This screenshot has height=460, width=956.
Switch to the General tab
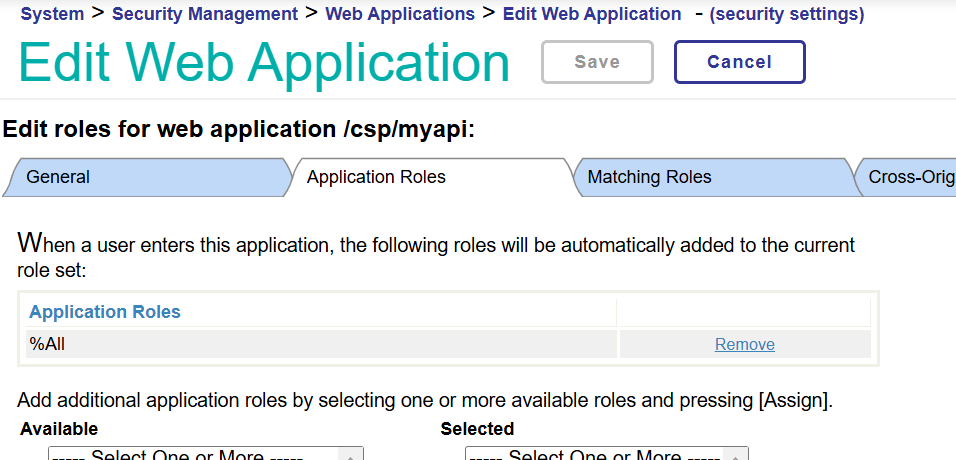[x=146, y=177]
